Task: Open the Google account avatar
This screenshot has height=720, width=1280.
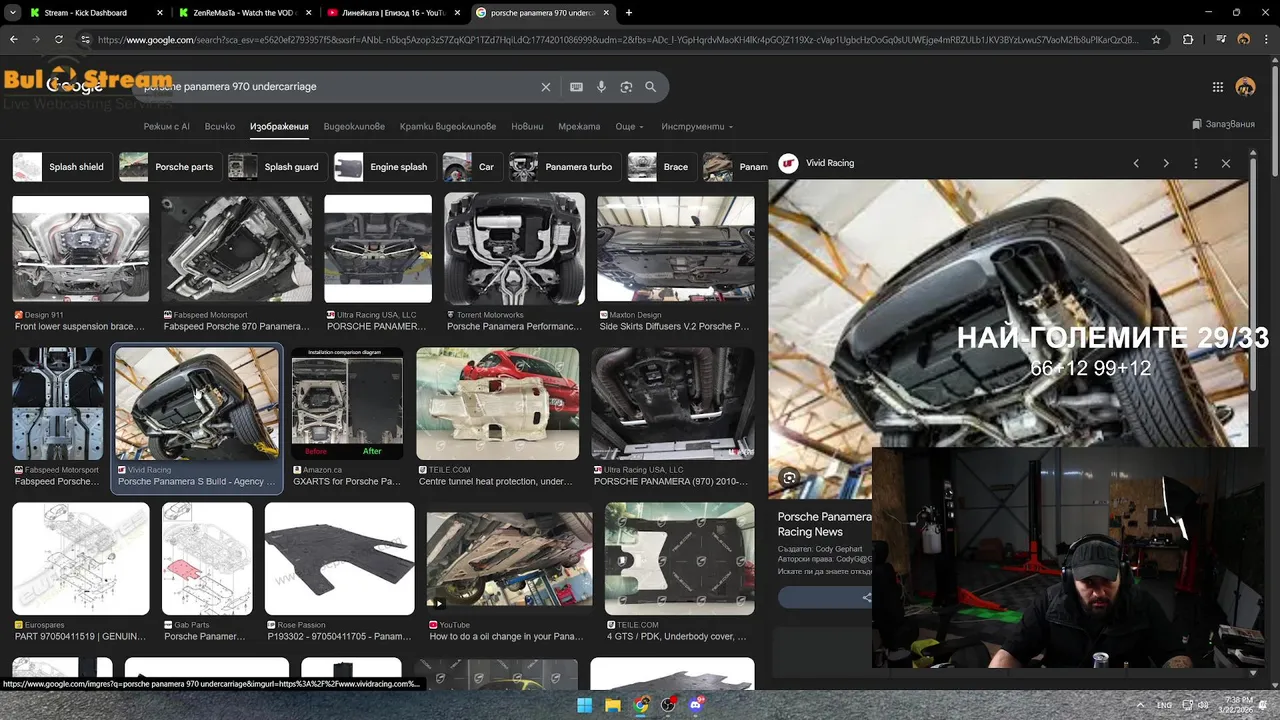Action: [x=1245, y=87]
